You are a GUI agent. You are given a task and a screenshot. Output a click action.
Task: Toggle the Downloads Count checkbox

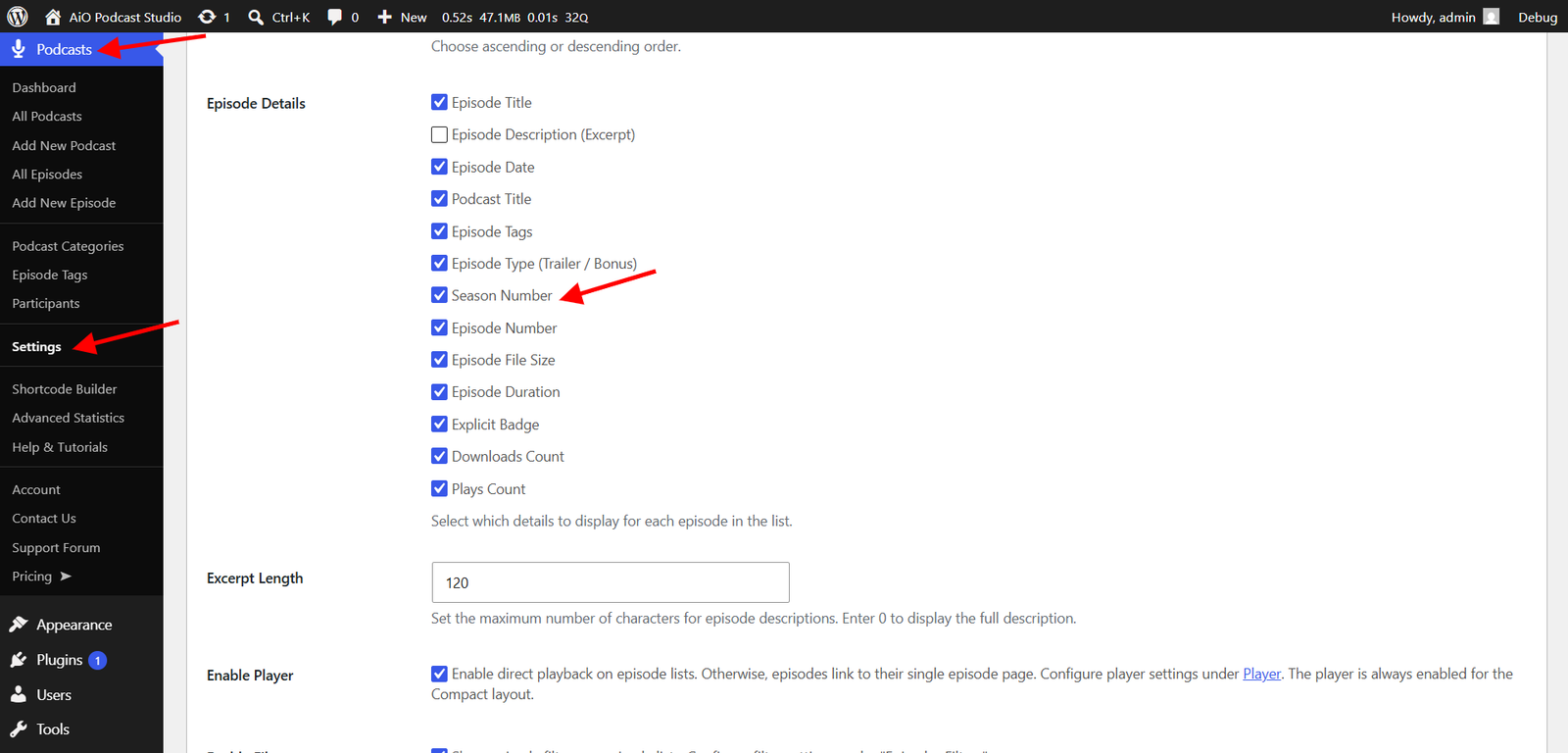click(x=439, y=456)
